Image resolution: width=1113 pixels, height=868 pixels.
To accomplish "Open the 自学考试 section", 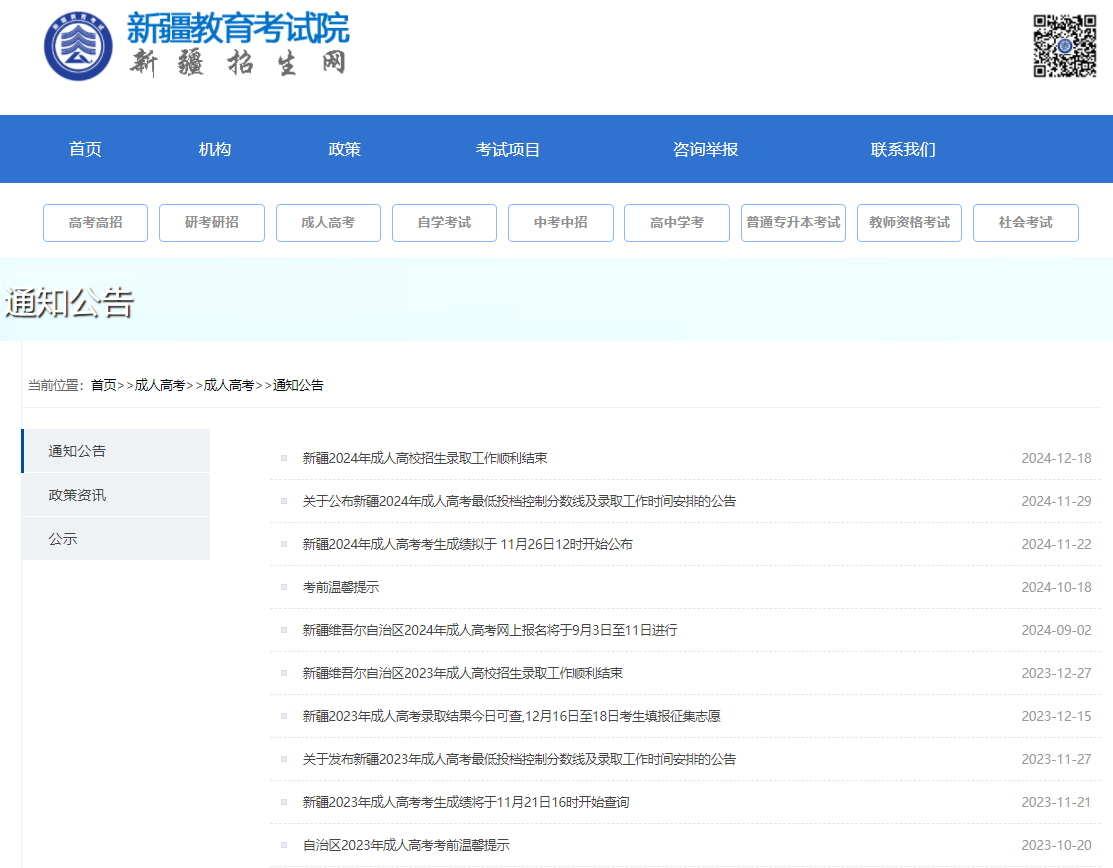I will point(444,222).
